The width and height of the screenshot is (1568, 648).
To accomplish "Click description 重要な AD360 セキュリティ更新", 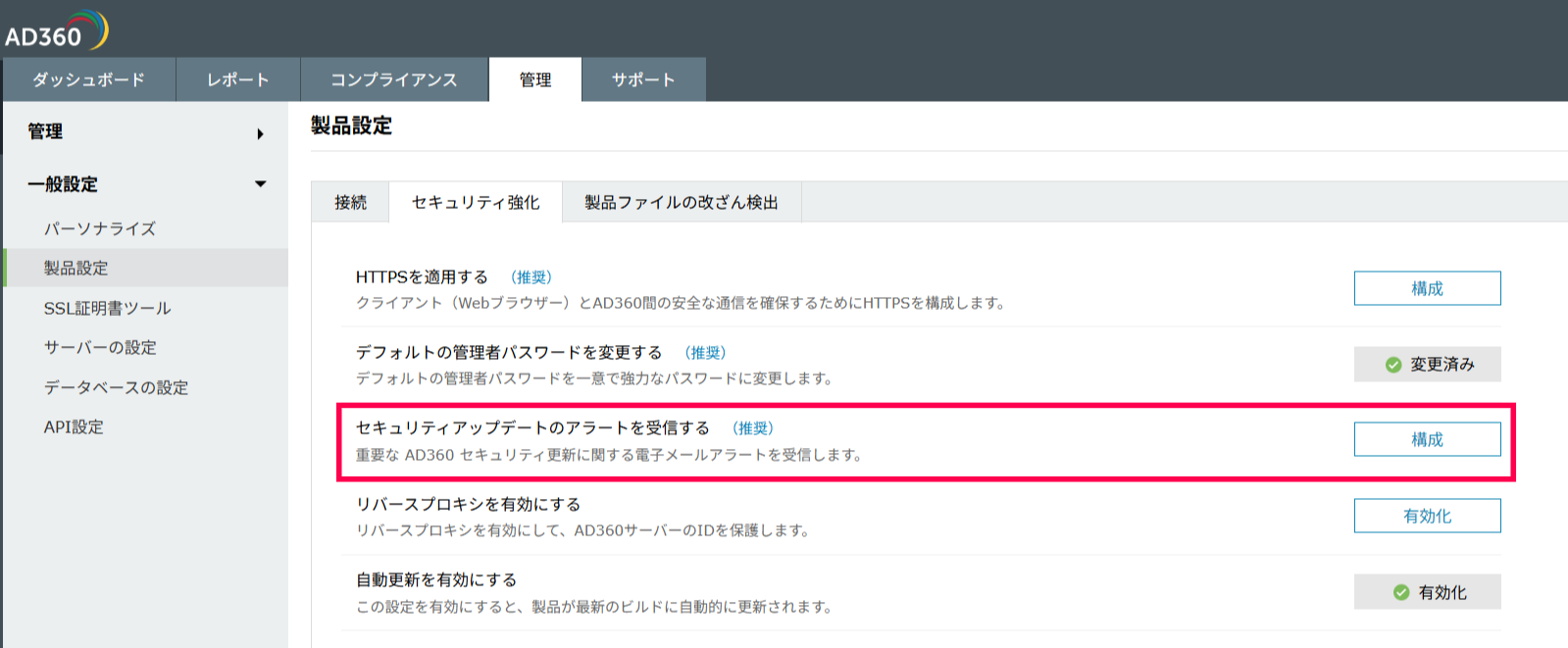I will (609, 455).
